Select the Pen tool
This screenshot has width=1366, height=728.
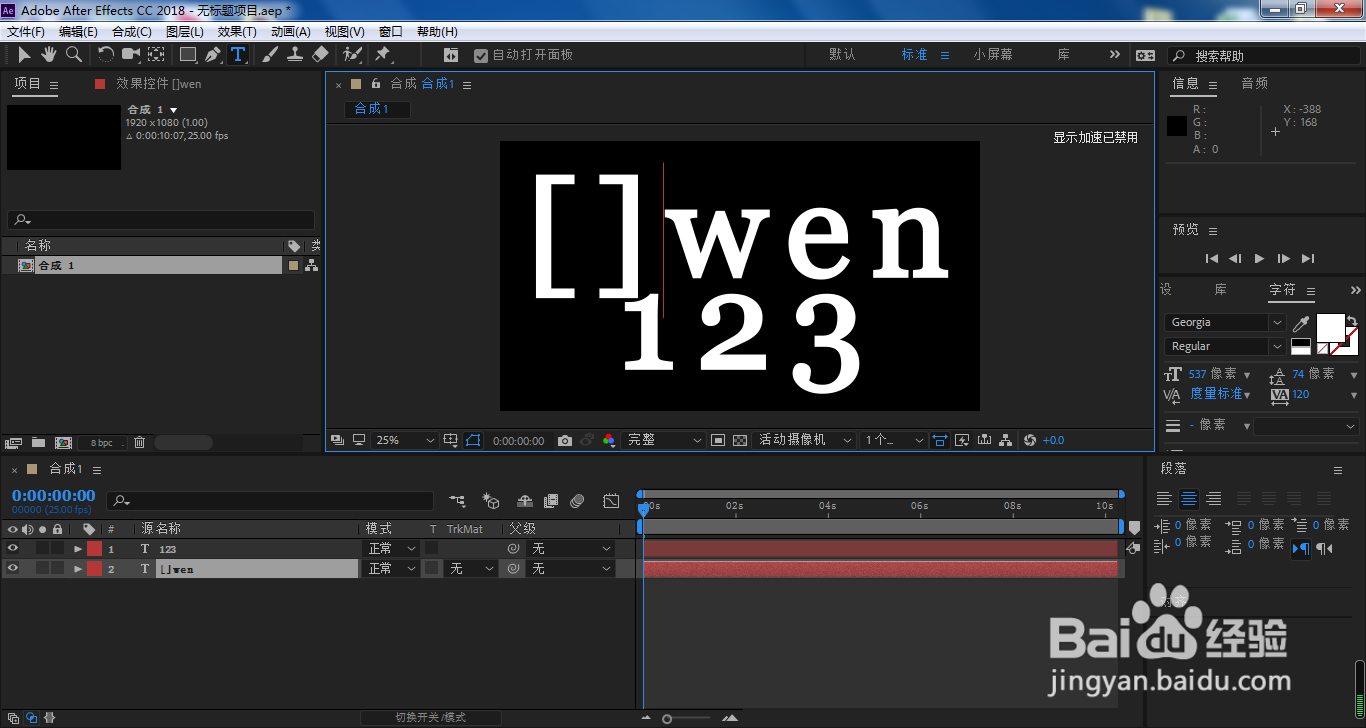[213, 55]
